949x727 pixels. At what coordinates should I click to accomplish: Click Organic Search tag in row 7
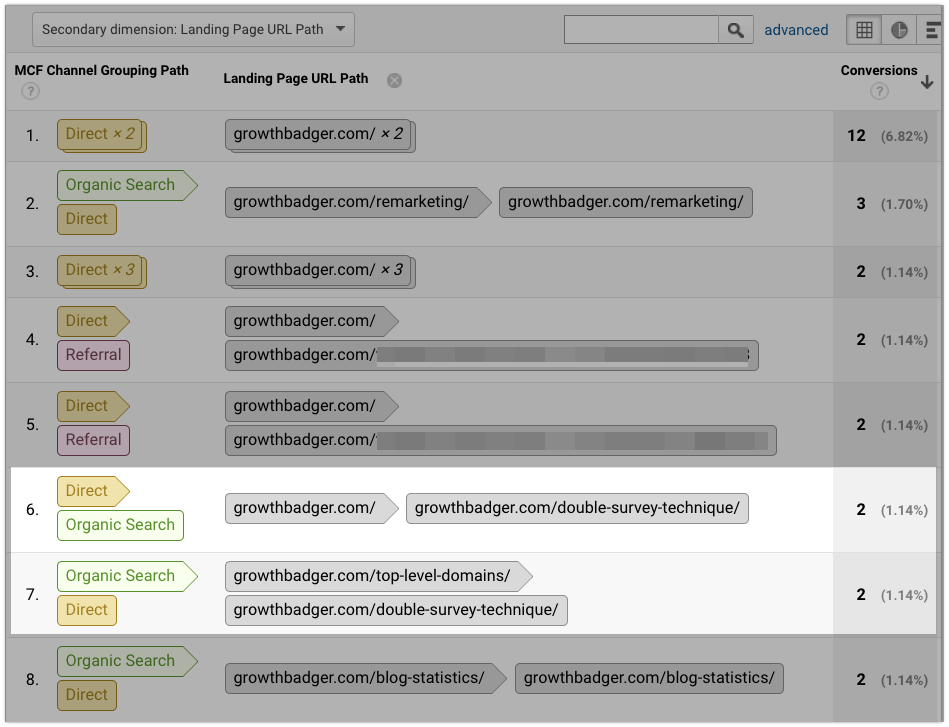pos(127,576)
